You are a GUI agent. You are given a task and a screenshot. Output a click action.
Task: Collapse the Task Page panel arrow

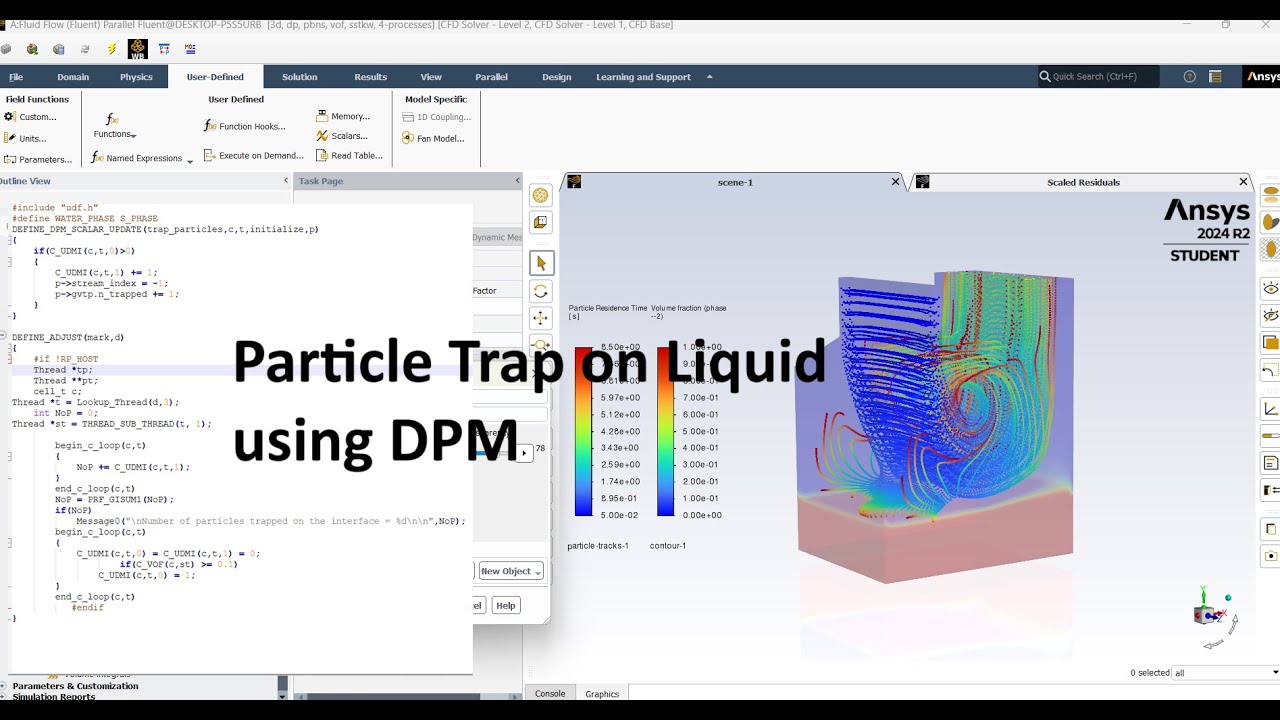click(x=517, y=181)
